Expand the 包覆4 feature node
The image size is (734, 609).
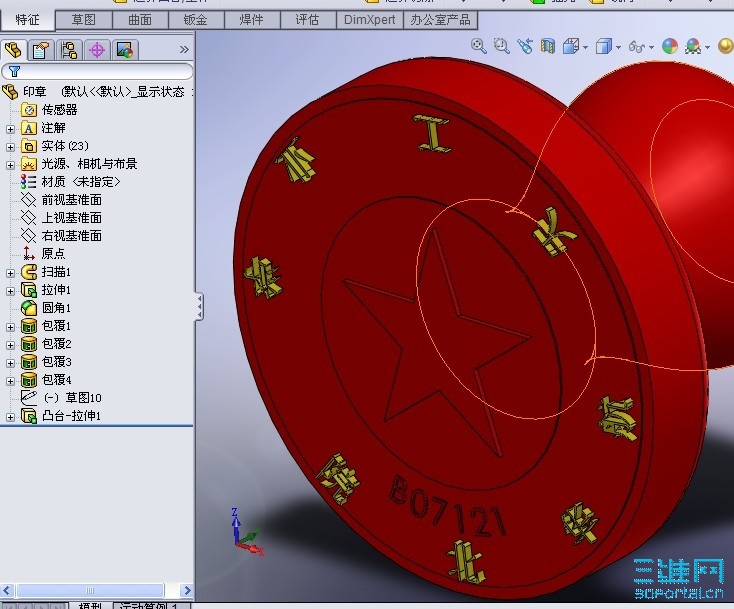coord(10,381)
